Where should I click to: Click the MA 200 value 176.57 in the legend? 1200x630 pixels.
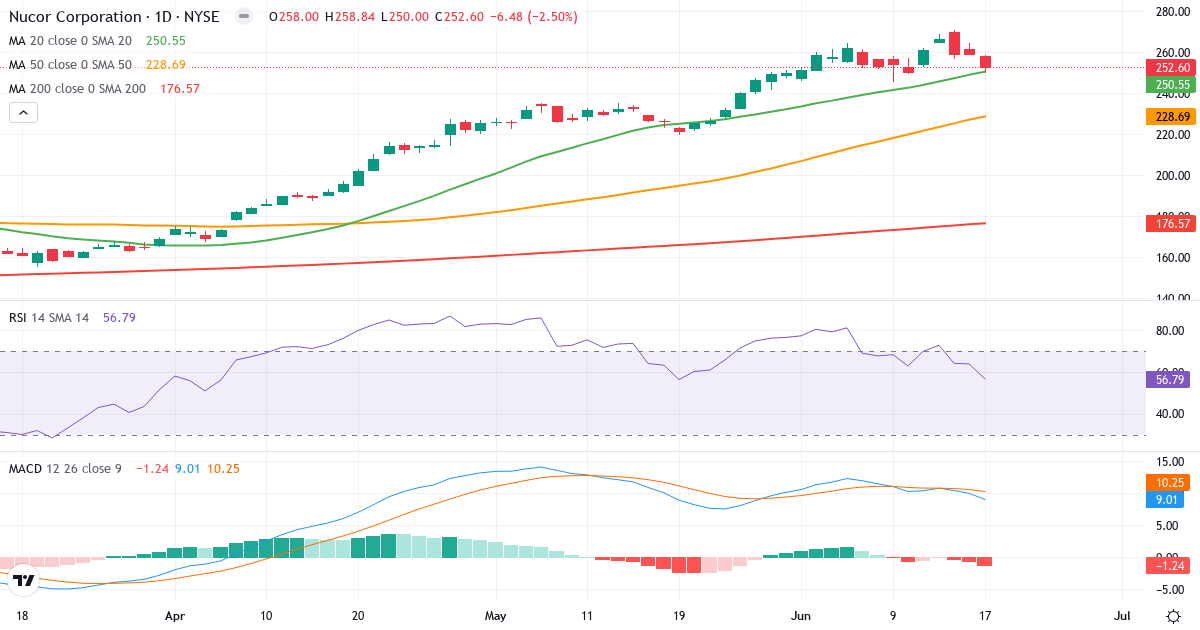pyautogui.click(x=180, y=89)
